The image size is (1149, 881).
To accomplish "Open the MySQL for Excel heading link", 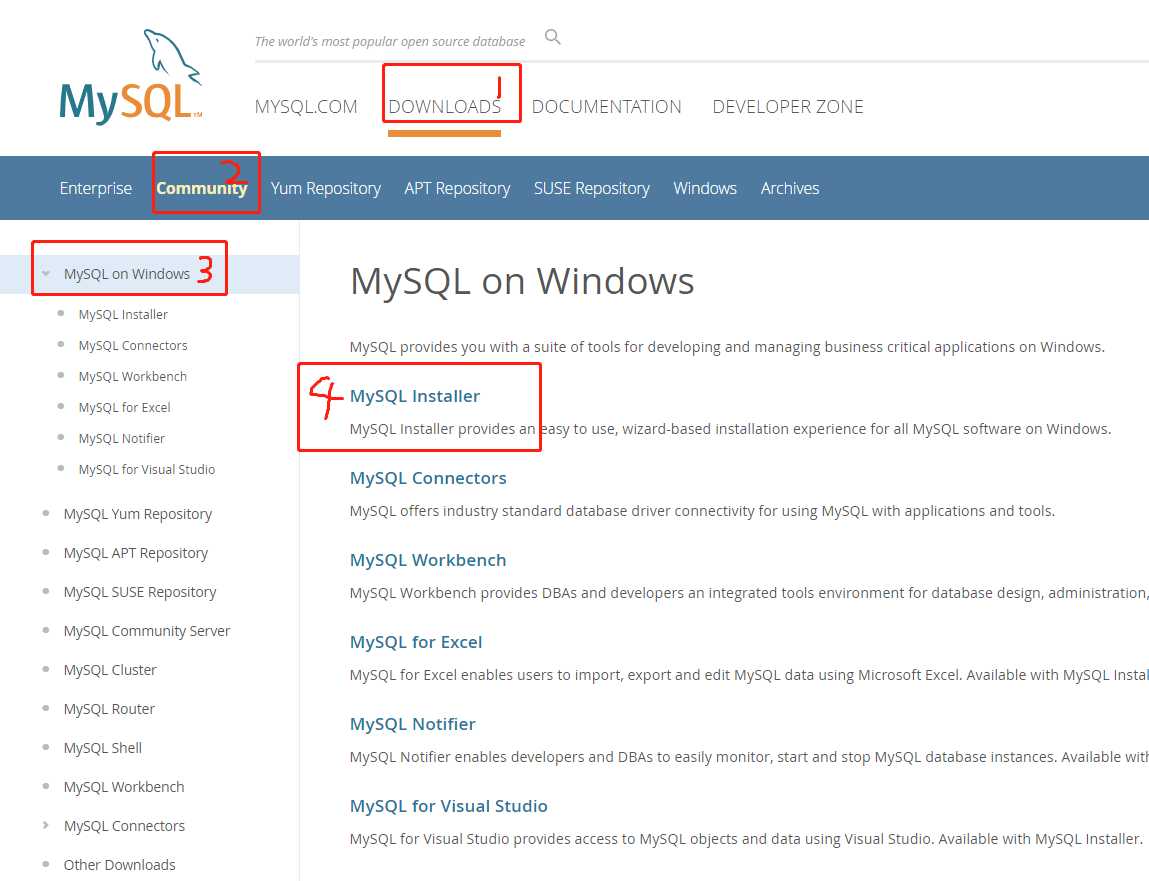I will pos(415,642).
